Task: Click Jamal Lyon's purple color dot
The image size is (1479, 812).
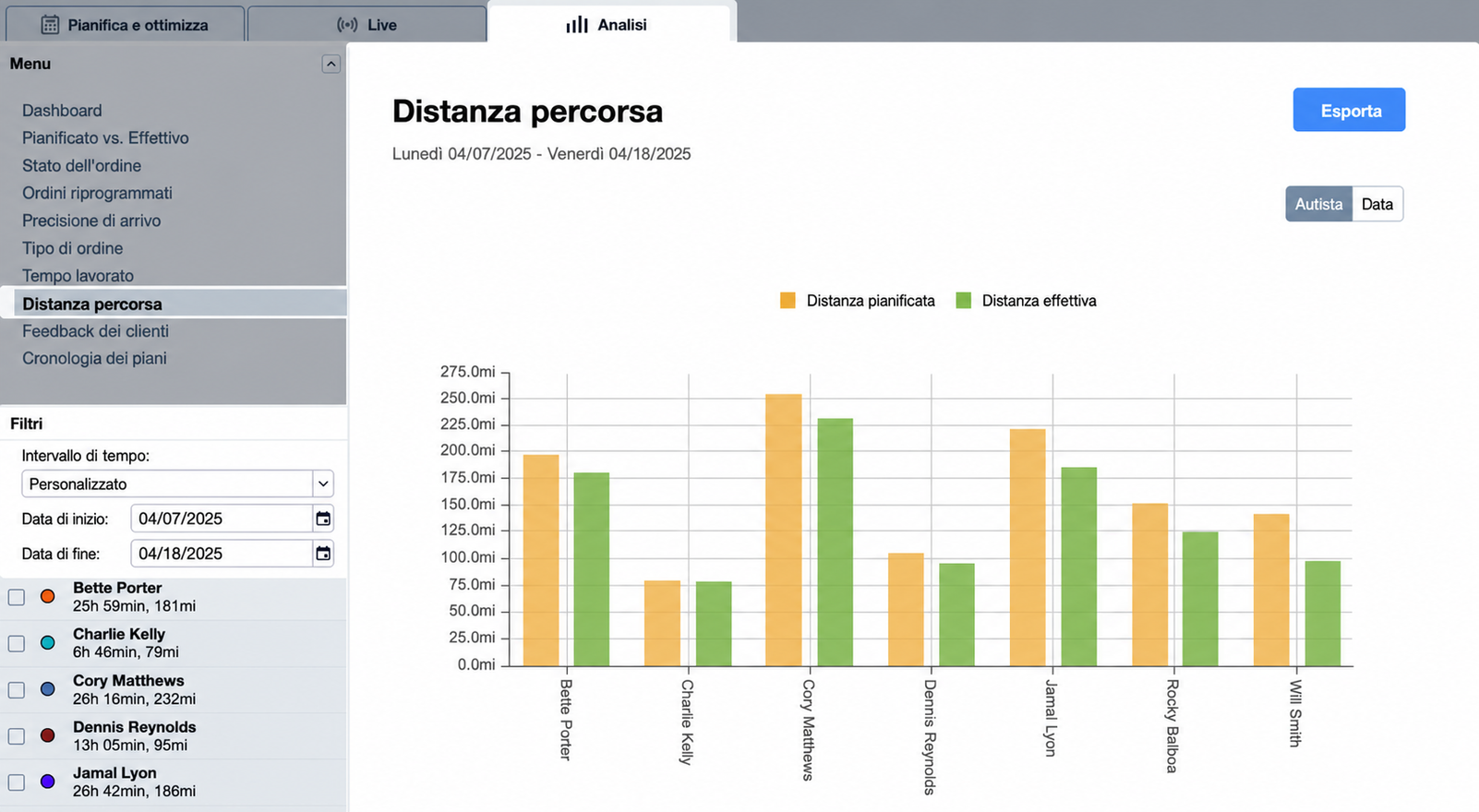Action: tap(48, 782)
